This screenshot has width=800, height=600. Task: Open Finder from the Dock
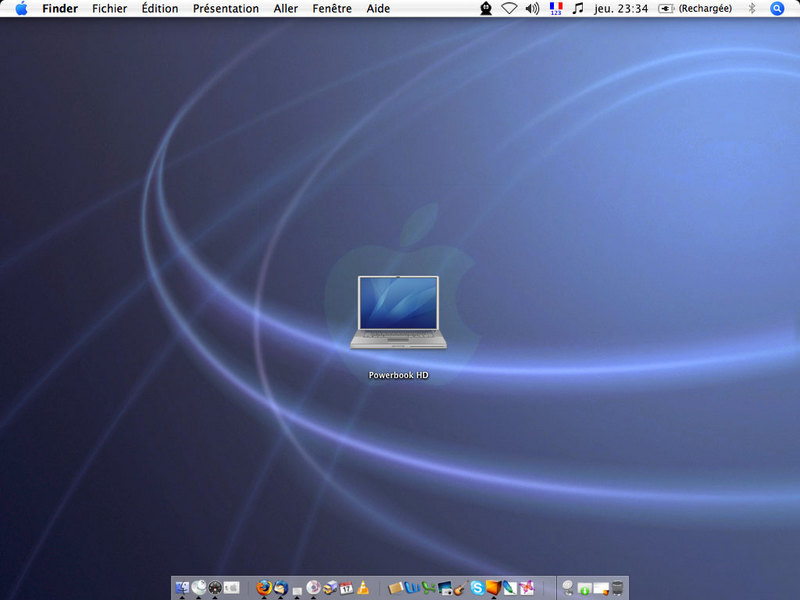182,588
